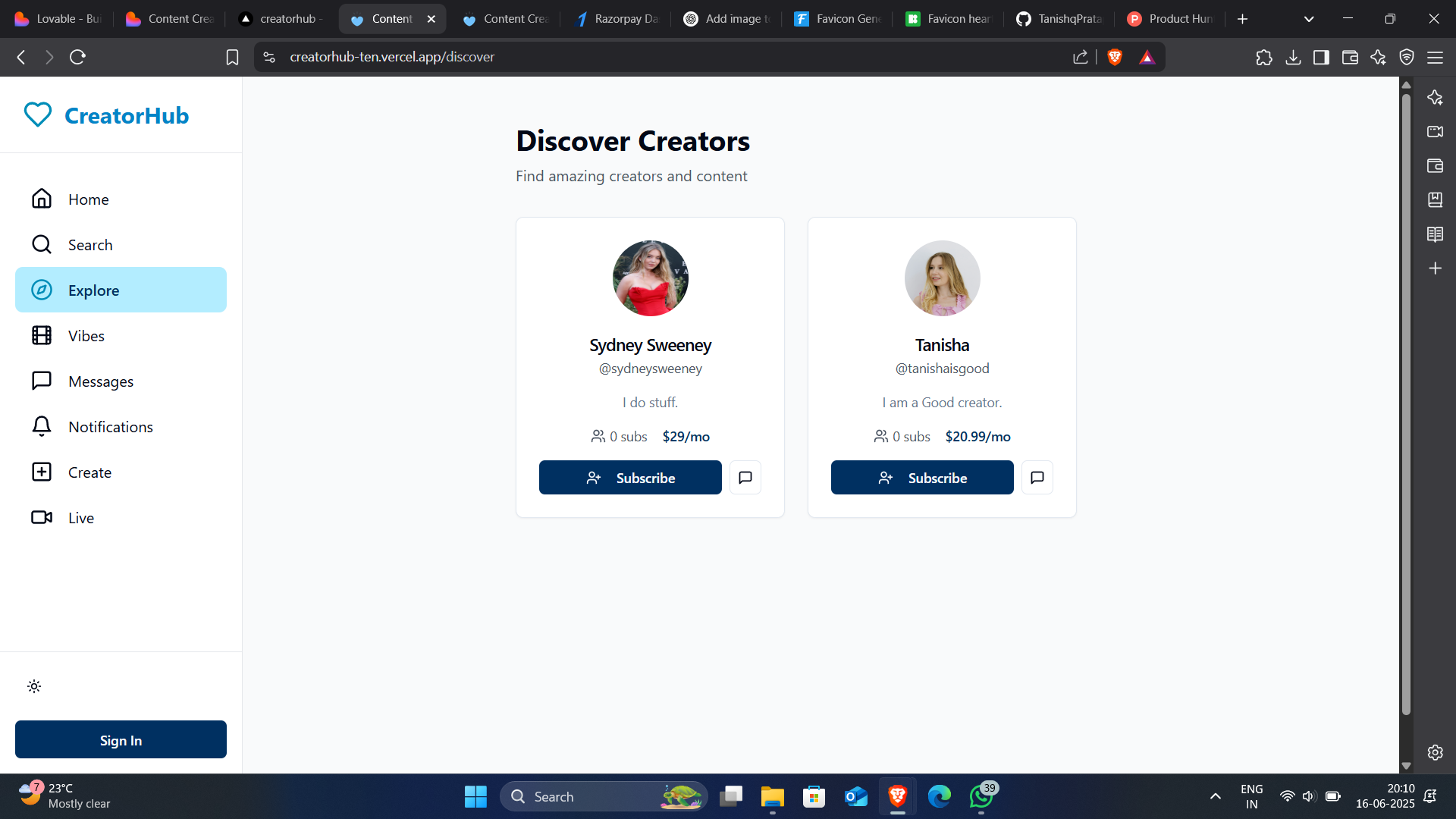The image size is (1456, 819).
Task: Expand hidden icons in the system tray
Action: click(1215, 796)
